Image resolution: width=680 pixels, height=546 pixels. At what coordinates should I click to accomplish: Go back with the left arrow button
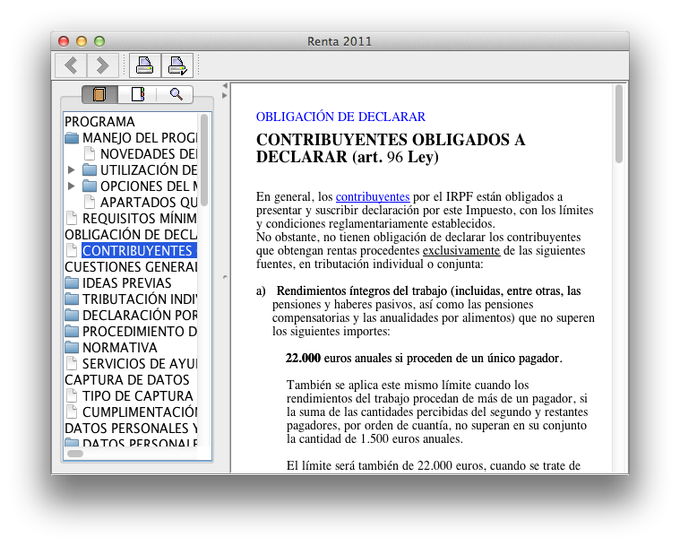(x=72, y=65)
